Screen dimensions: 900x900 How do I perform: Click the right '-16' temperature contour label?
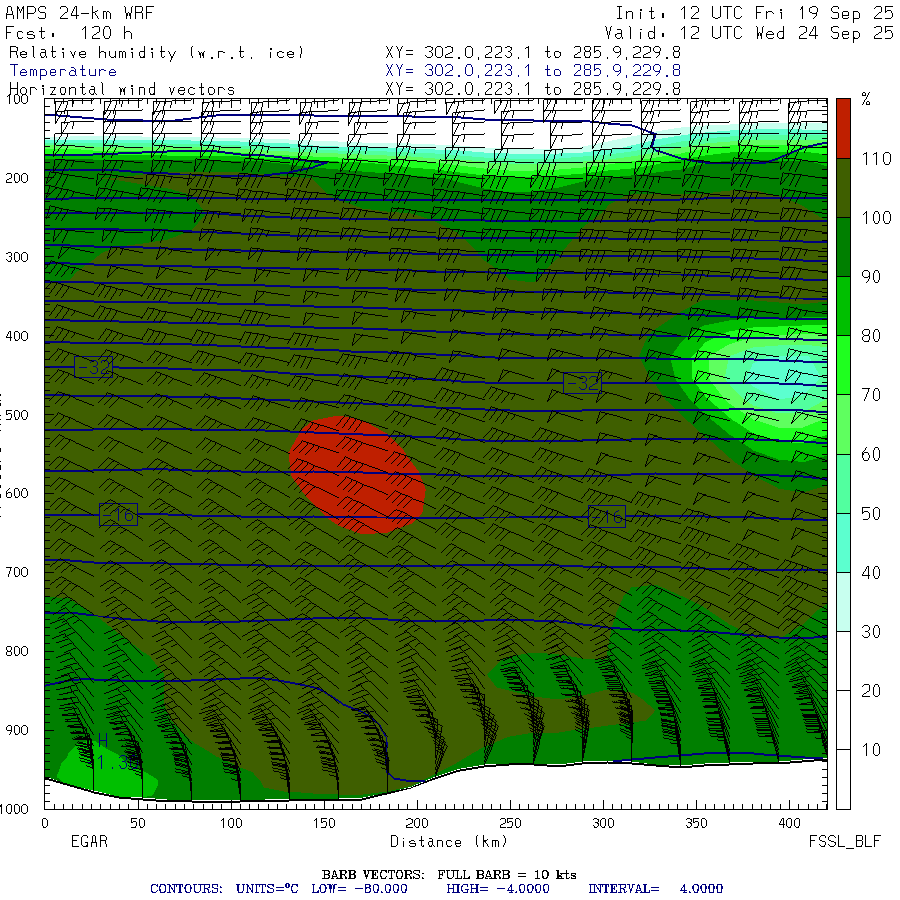(607, 517)
